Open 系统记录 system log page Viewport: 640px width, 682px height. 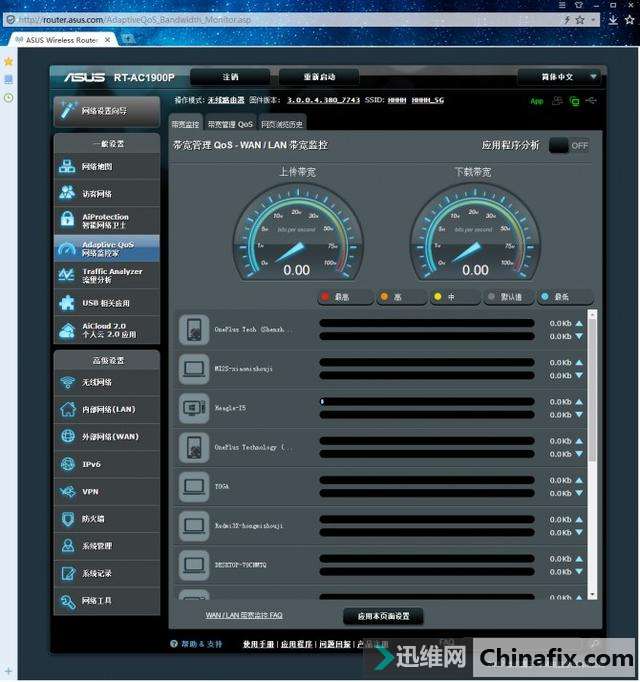pos(107,573)
